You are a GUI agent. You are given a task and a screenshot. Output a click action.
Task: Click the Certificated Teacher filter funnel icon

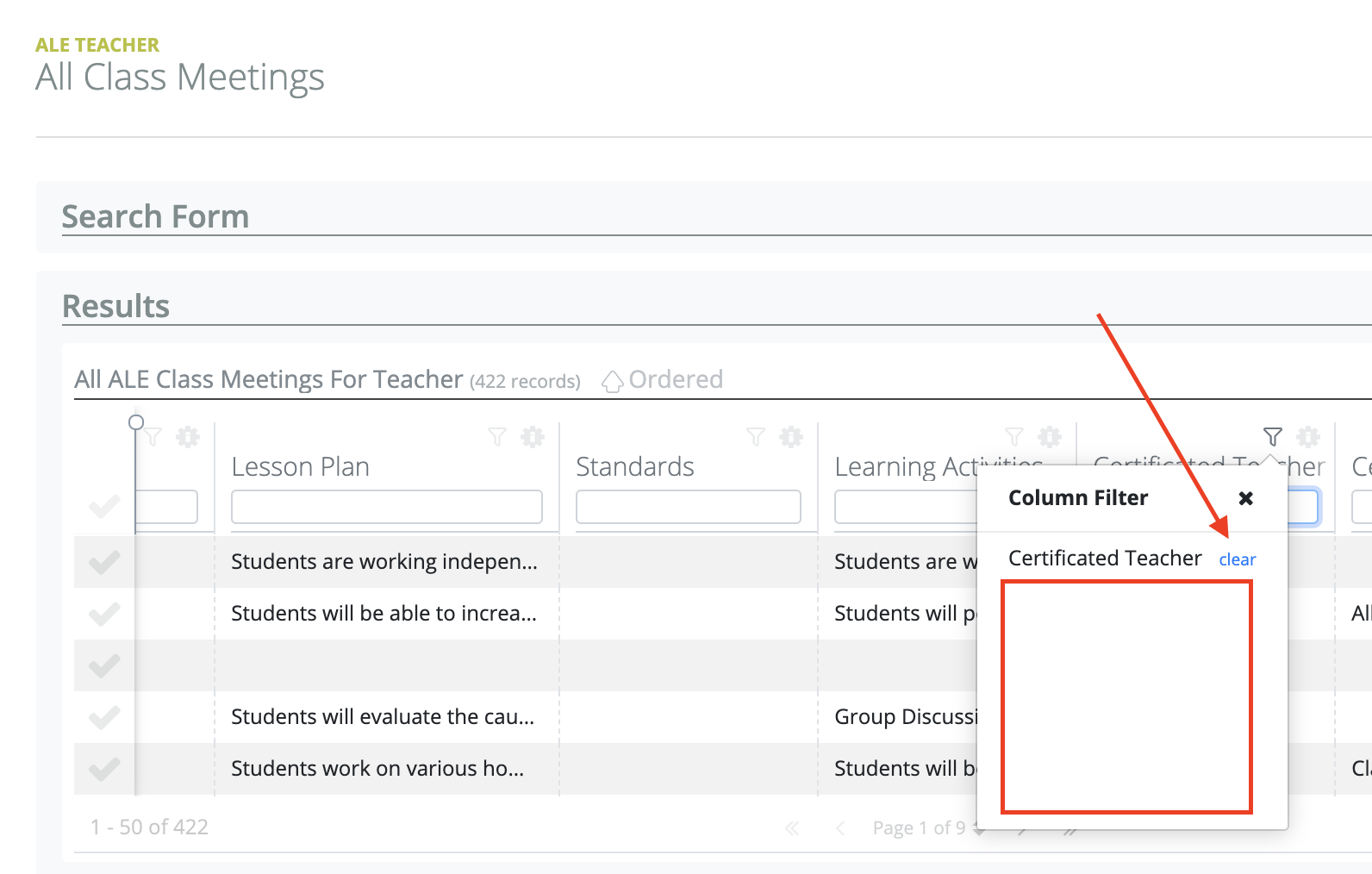[x=1273, y=437]
